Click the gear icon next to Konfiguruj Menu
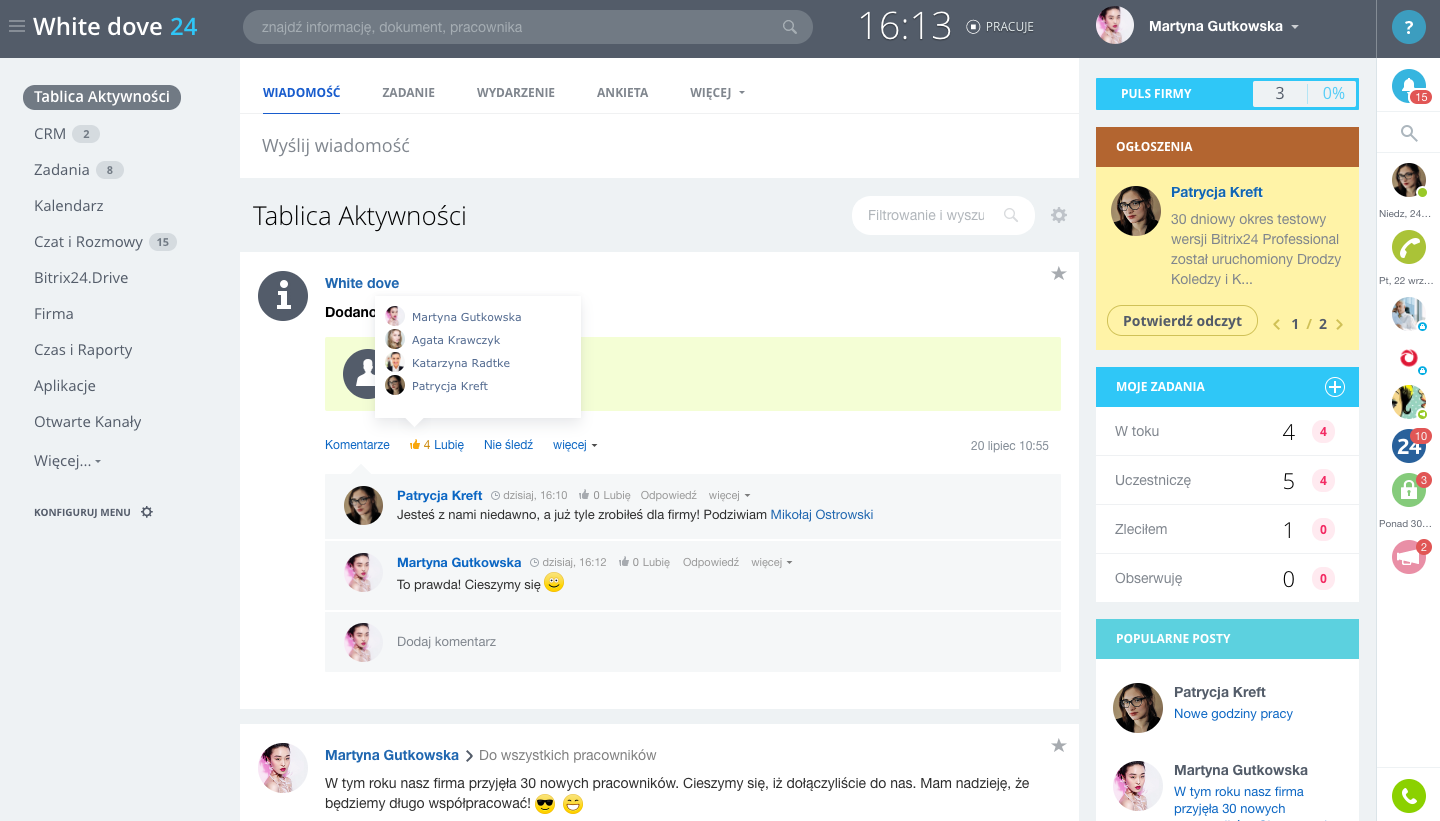Image resolution: width=1440 pixels, height=821 pixels. tap(147, 512)
